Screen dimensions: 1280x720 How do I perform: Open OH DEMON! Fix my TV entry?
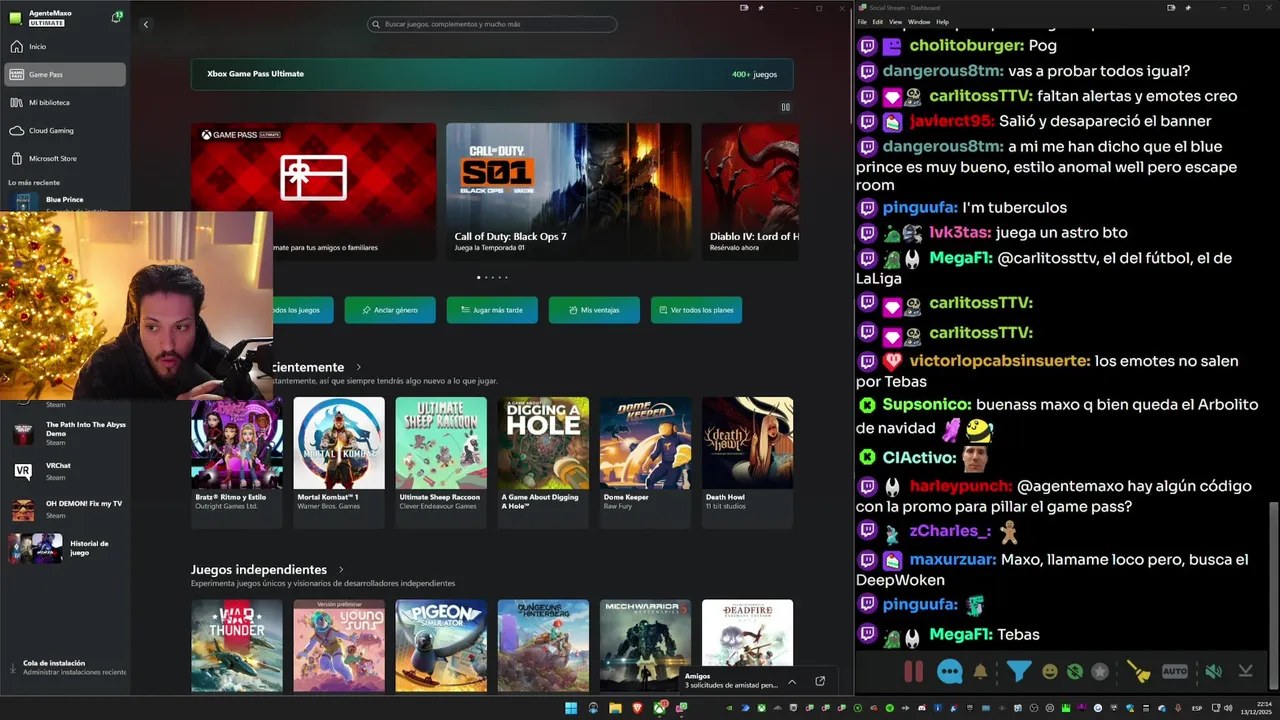pos(67,509)
